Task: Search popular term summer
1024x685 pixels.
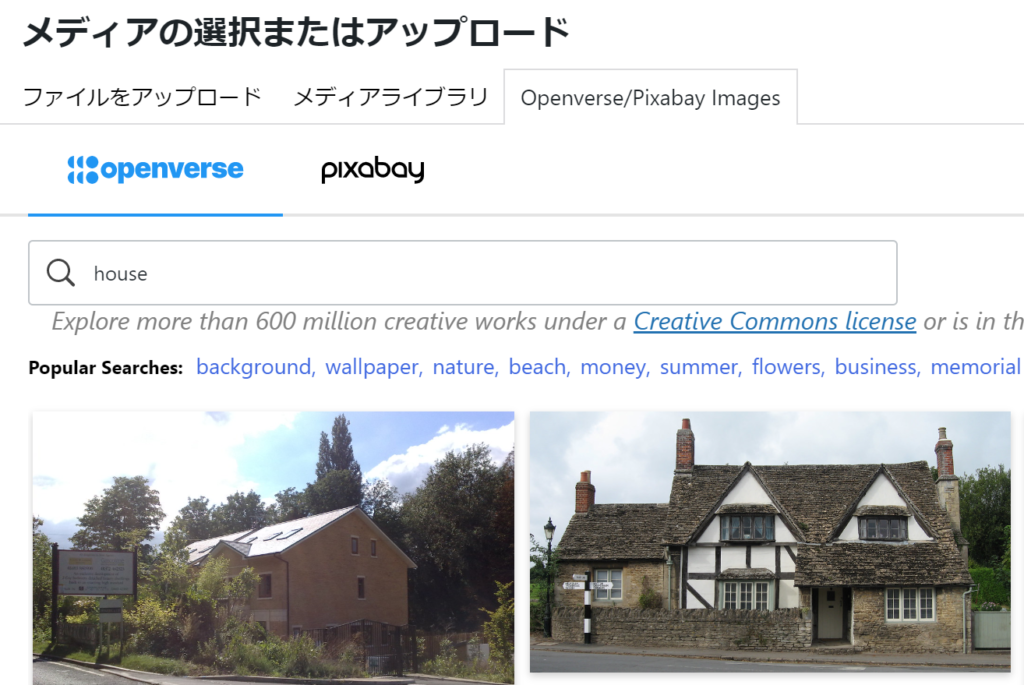Action: [x=699, y=367]
